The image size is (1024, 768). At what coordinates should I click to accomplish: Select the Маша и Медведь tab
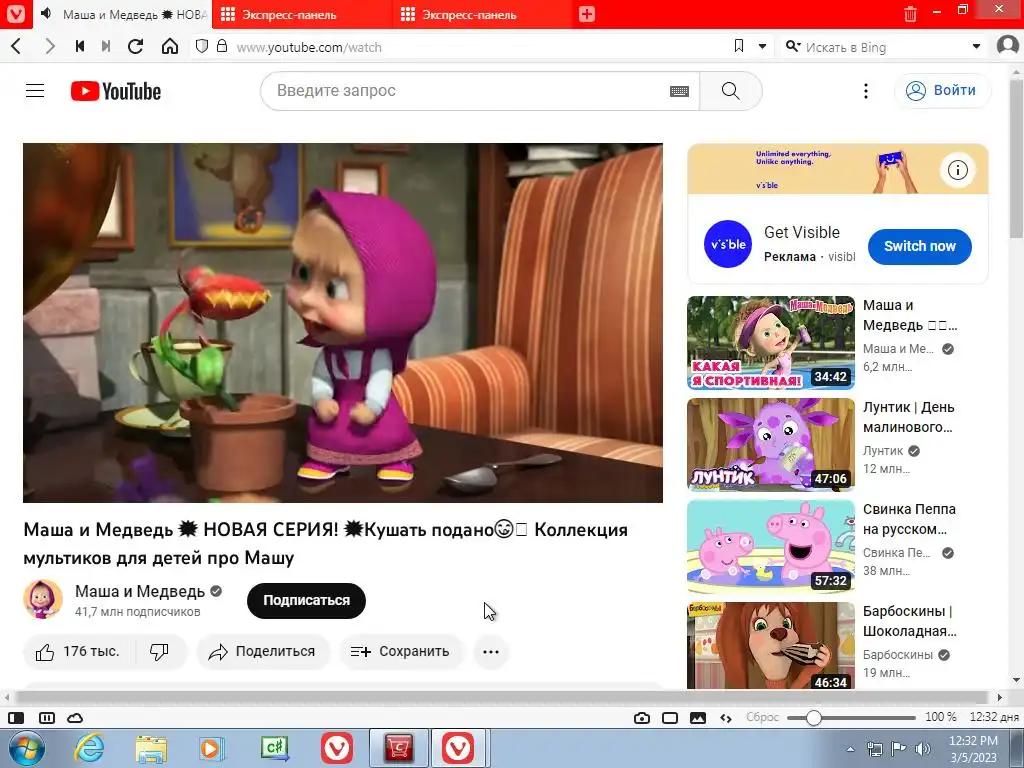coord(123,14)
